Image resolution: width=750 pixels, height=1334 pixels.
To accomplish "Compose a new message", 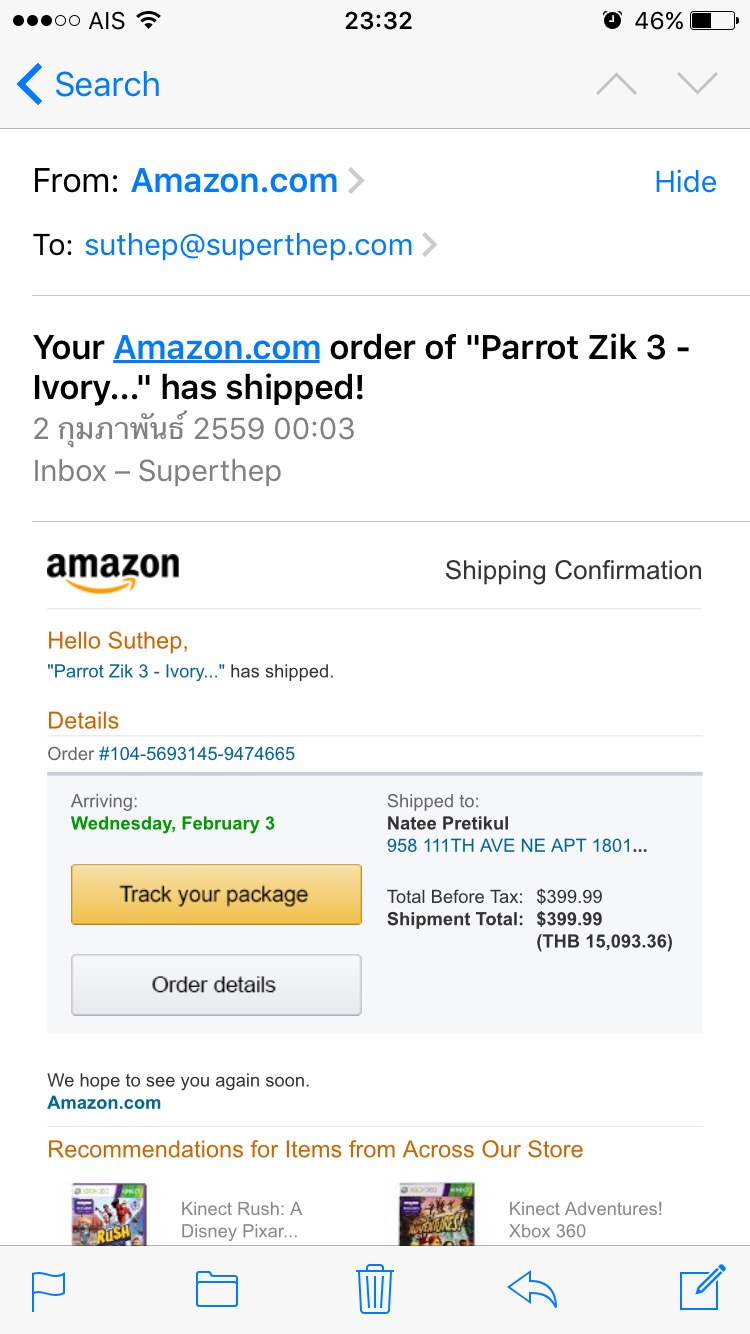I will click(701, 1286).
